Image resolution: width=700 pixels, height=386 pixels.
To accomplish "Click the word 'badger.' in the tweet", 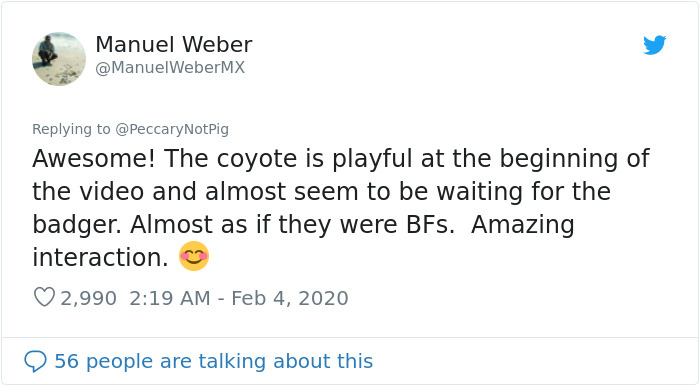I will (77, 224).
